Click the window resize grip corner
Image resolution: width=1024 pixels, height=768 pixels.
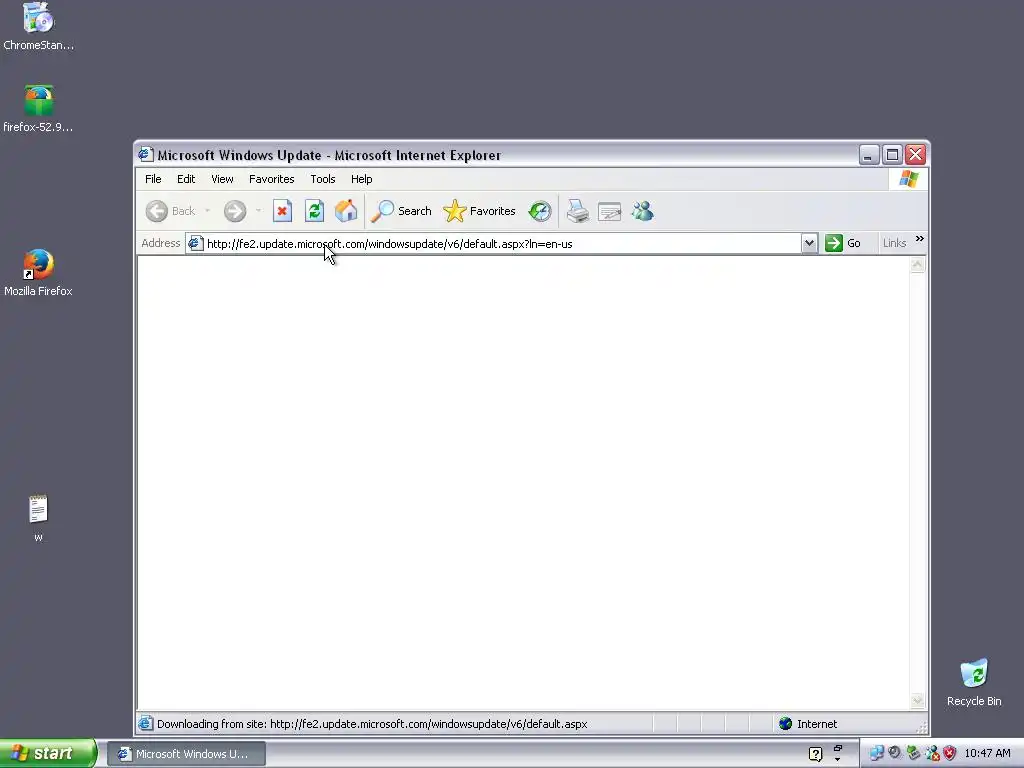(x=921, y=727)
